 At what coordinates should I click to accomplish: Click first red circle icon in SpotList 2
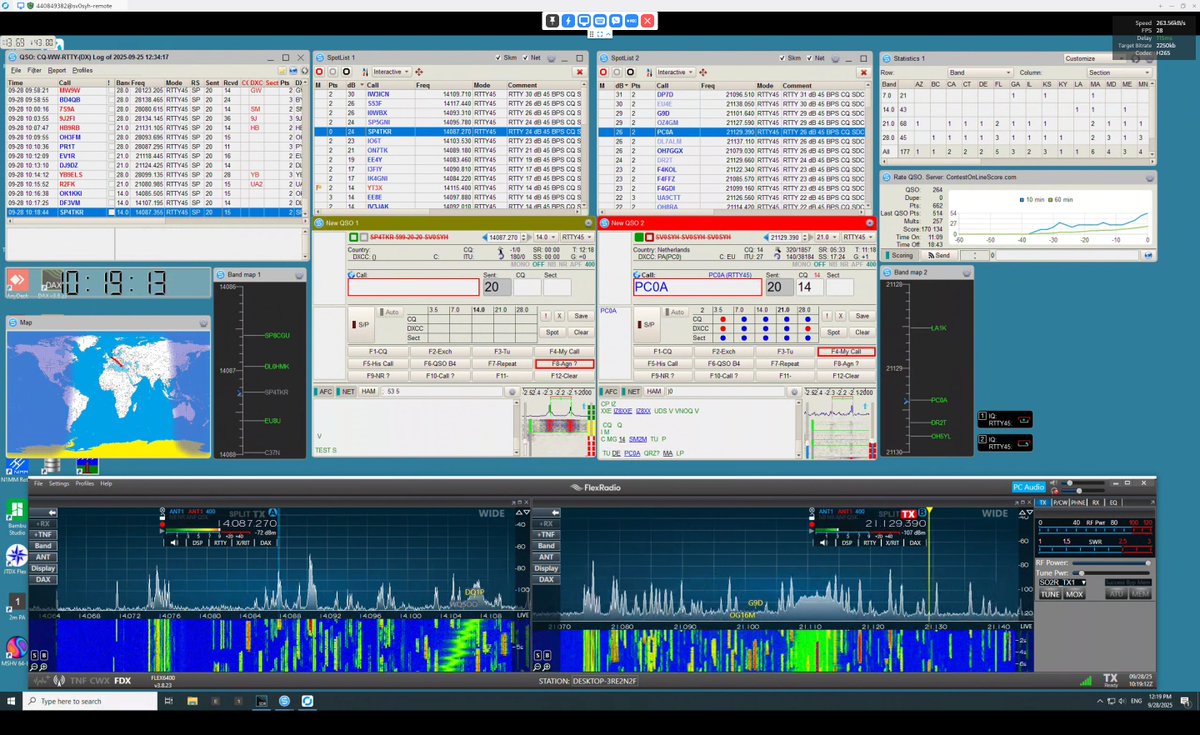coord(604,72)
